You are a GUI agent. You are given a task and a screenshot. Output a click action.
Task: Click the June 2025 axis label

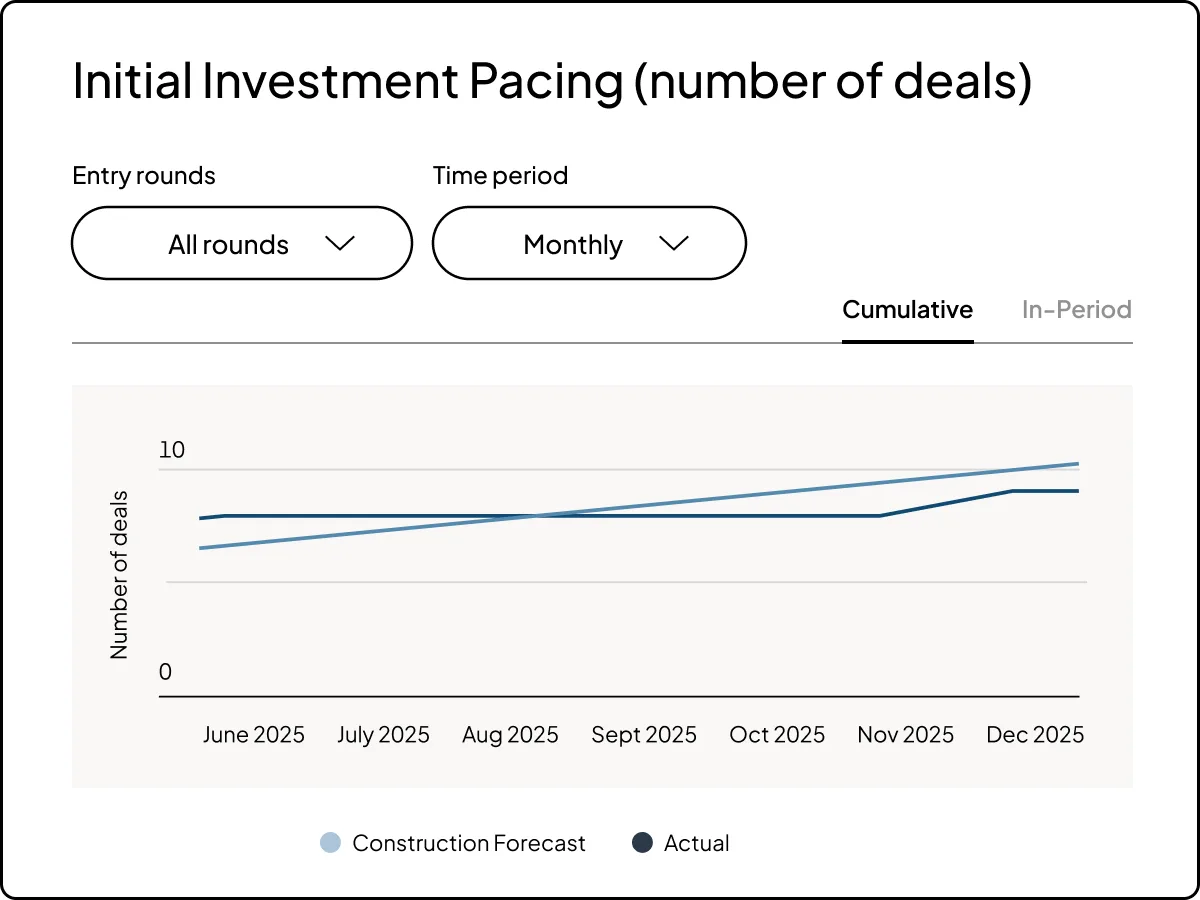coord(253,735)
